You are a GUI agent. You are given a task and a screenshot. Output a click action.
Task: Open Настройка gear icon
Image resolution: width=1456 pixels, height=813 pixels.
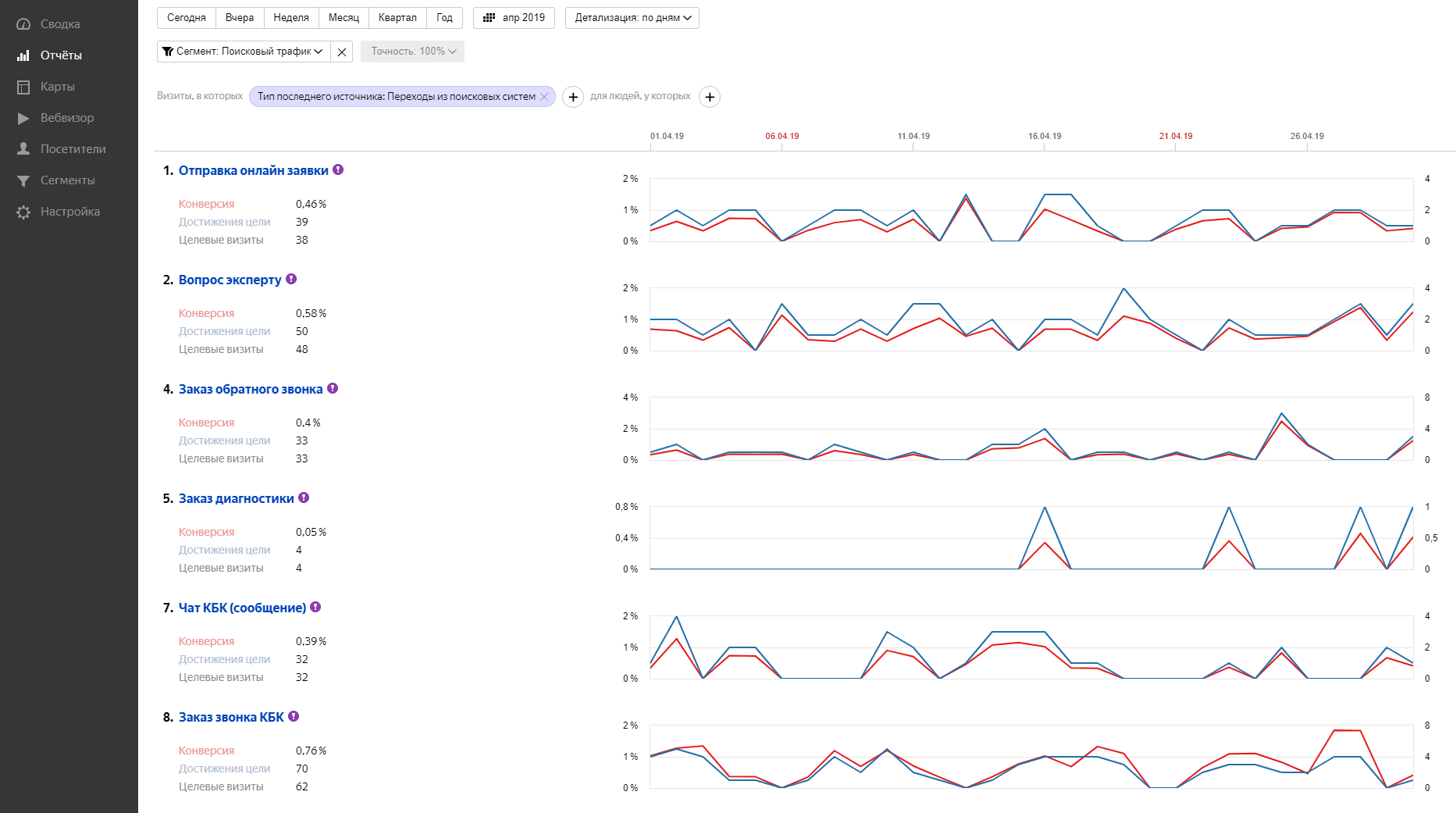pyautogui.click(x=23, y=212)
